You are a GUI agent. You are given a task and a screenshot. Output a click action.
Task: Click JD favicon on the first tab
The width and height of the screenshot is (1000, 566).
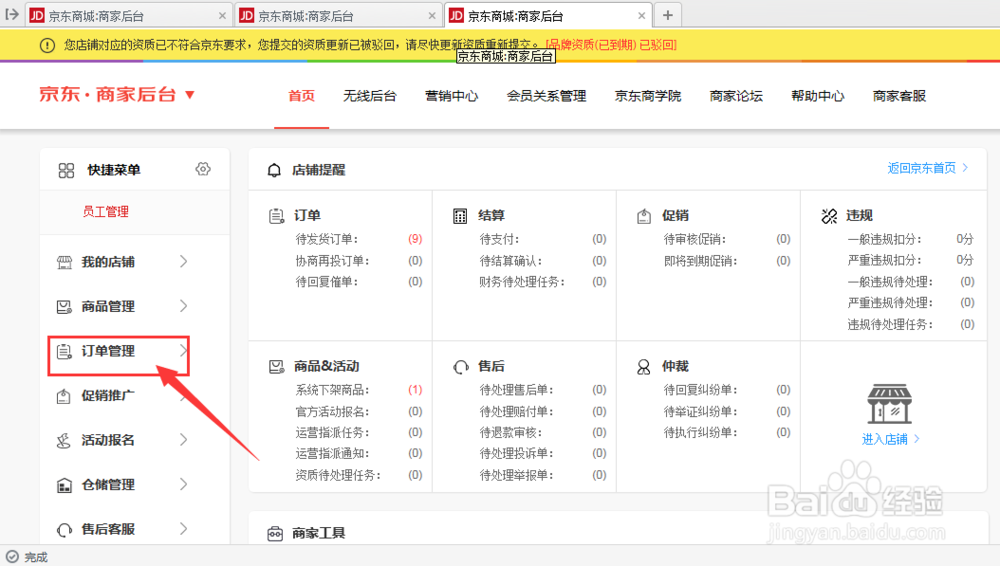(37, 15)
